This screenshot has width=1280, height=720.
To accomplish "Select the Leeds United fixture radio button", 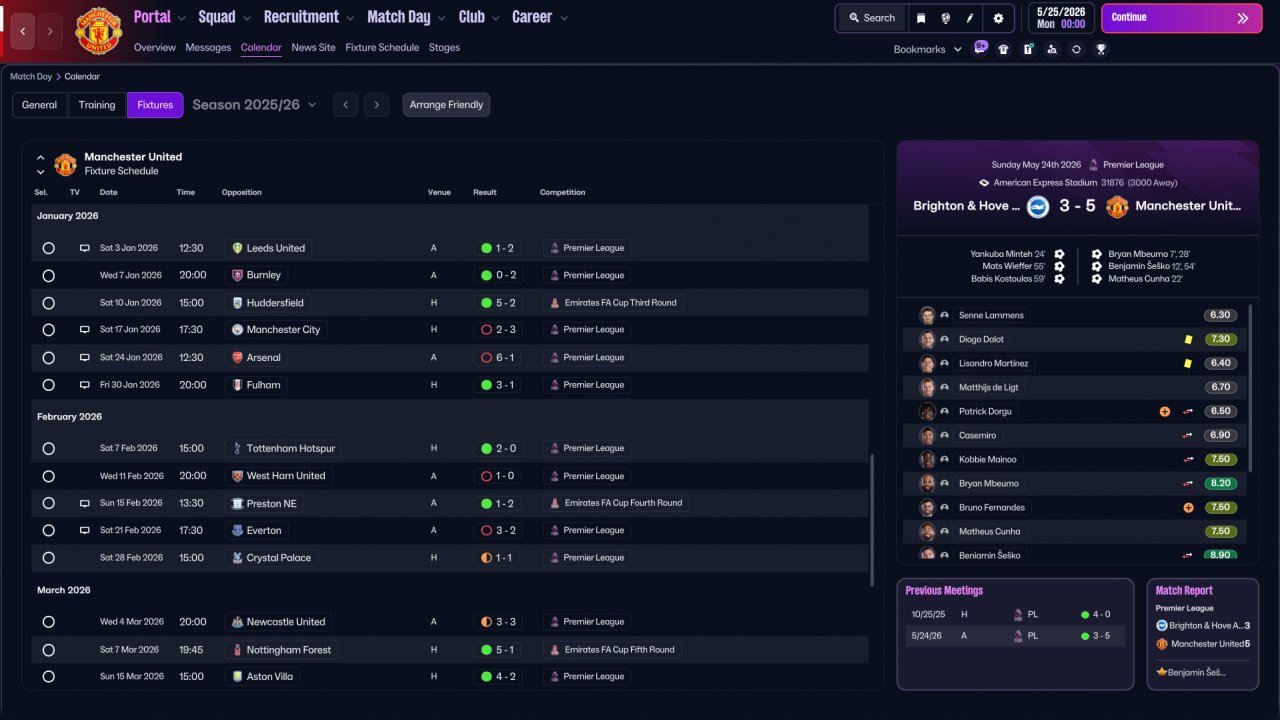I will (x=48, y=248).
